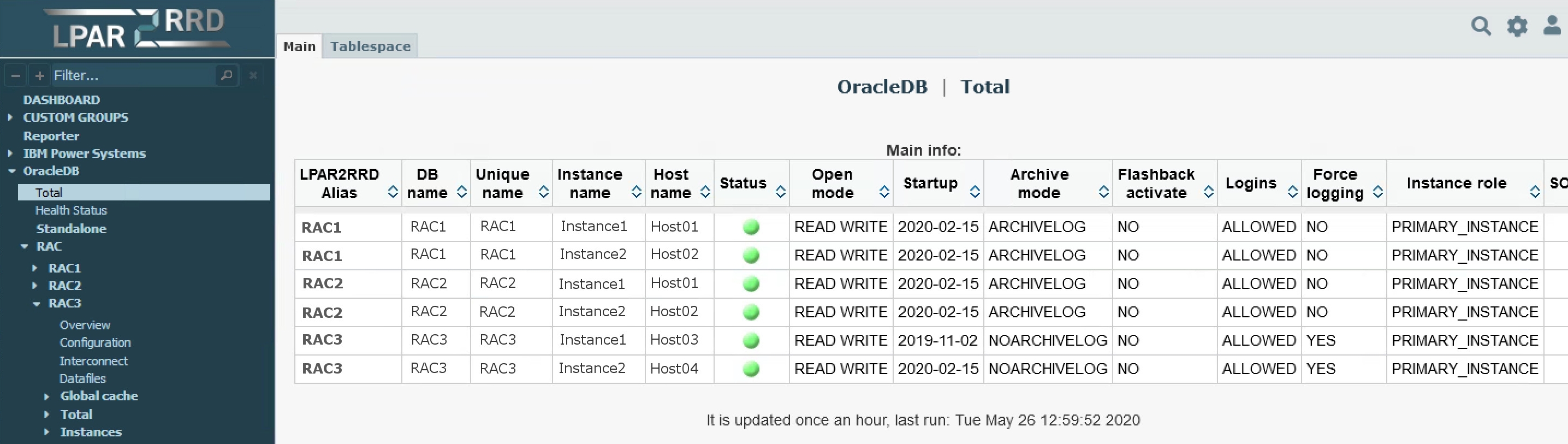The height and width of the screenshot is (444, 1568).
Task: Expand IBM Power Systems tree node
Action: pos(10,153)
